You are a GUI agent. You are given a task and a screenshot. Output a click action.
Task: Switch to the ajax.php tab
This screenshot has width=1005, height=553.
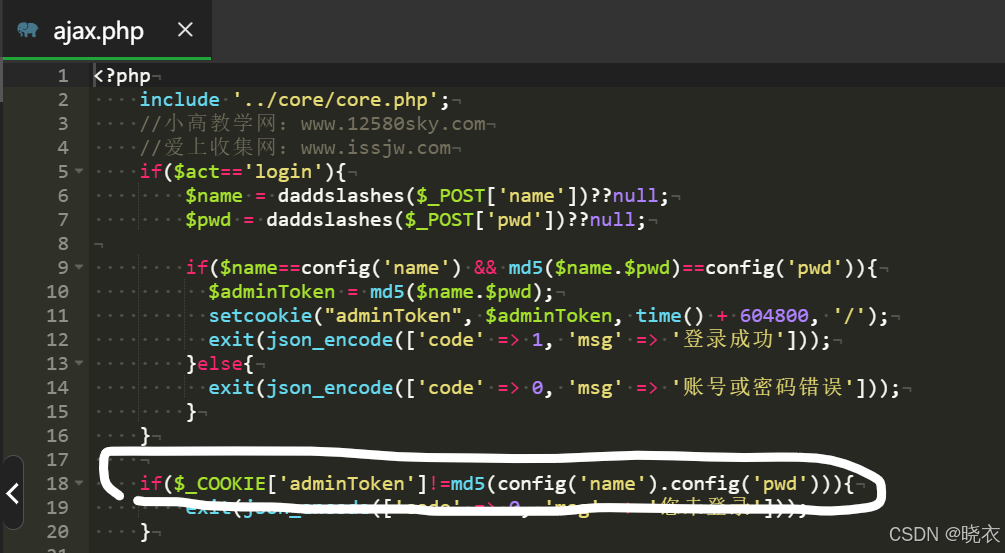98,31
